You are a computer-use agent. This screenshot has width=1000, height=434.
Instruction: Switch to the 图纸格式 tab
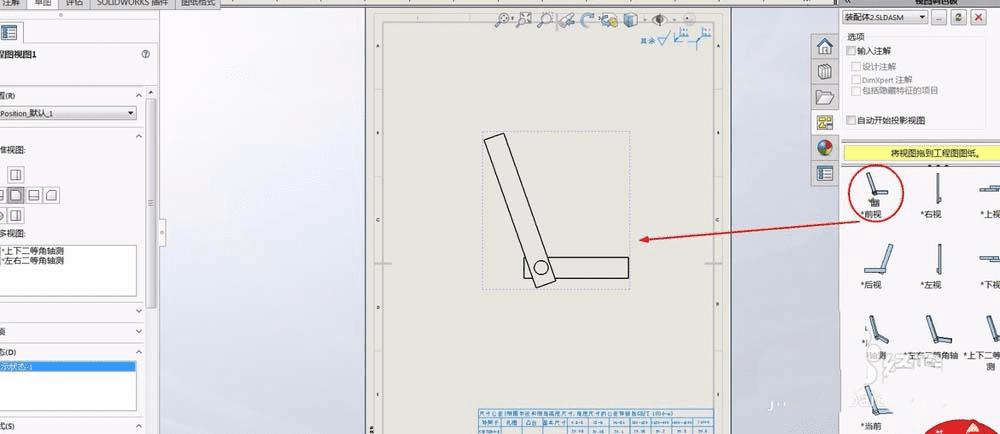[198, 3]
